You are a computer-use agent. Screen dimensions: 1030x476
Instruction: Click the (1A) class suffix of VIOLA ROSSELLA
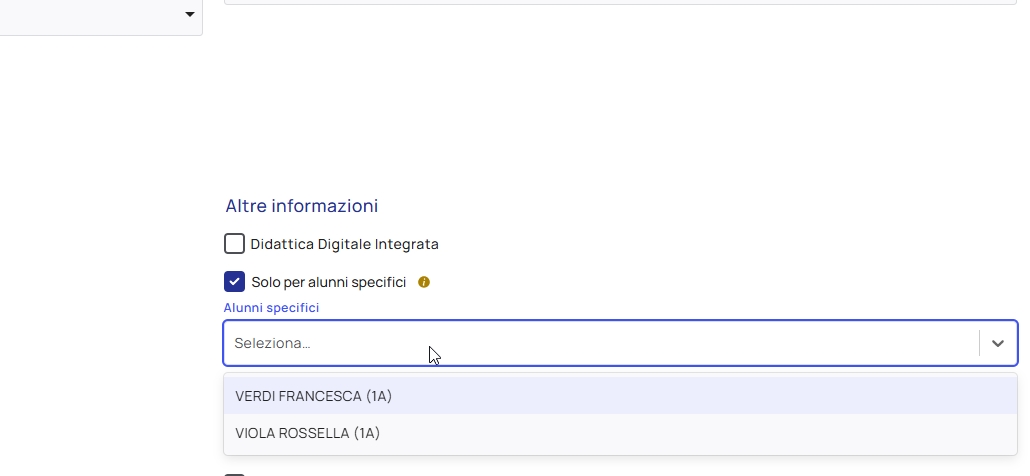point(367,434)
